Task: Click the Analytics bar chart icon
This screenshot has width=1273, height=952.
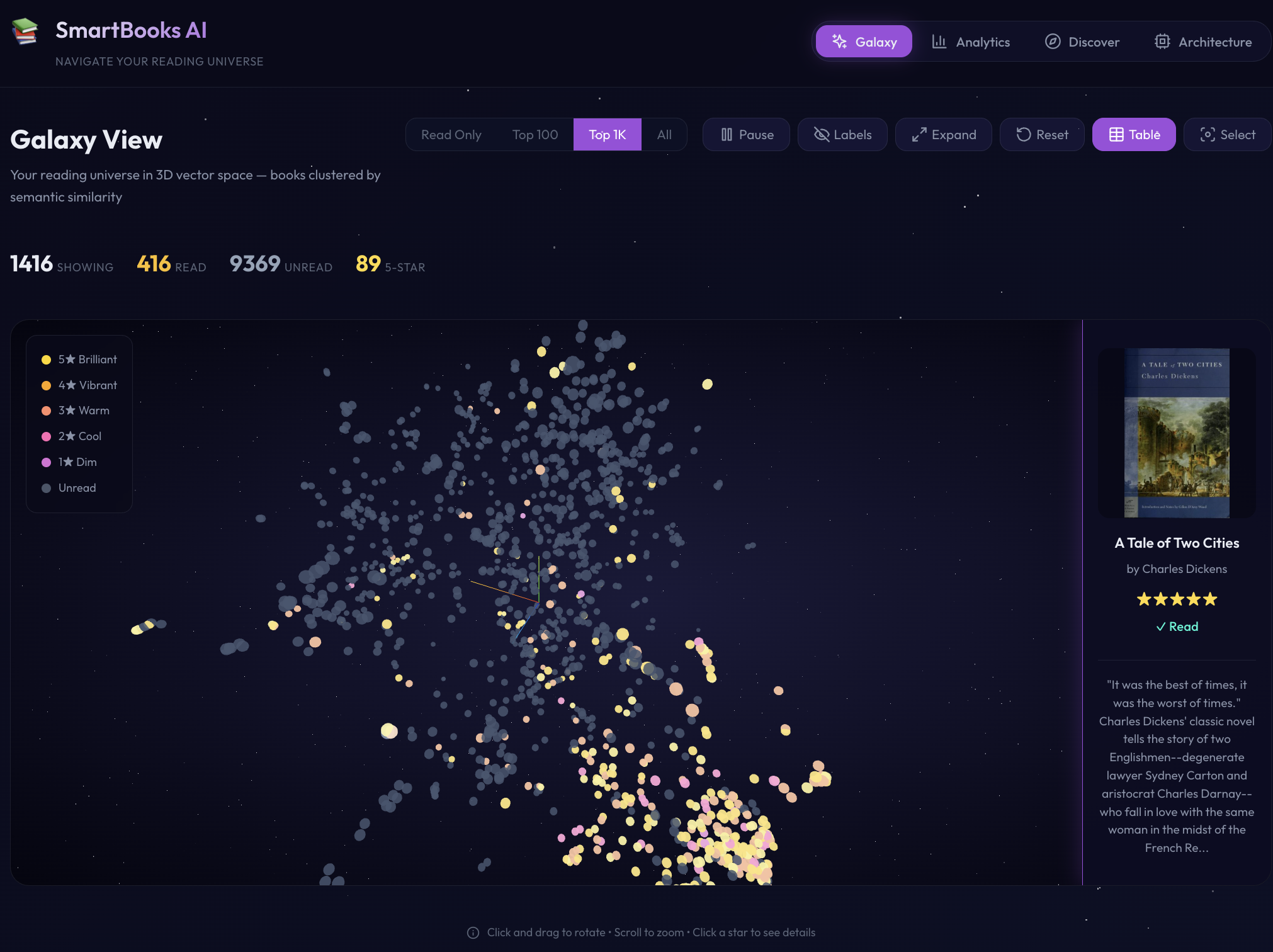Action: [x=939, y=42]
